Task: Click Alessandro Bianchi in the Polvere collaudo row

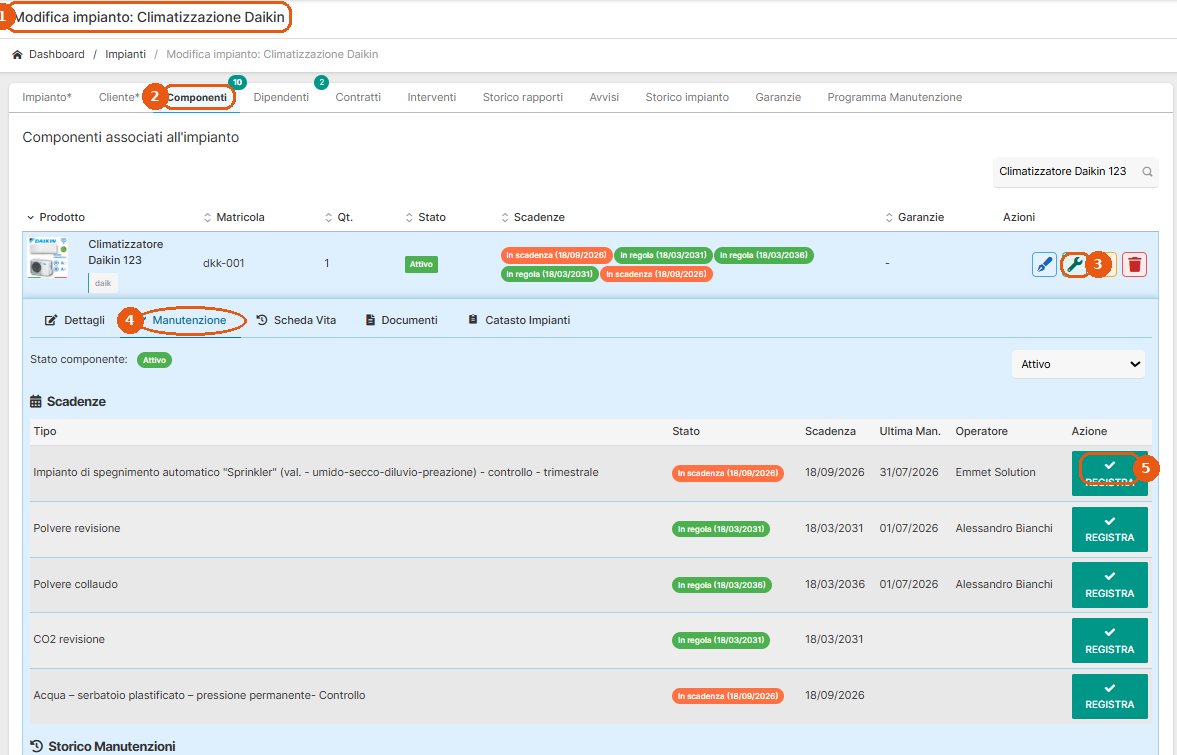Action: click(x=1004, y=585)
